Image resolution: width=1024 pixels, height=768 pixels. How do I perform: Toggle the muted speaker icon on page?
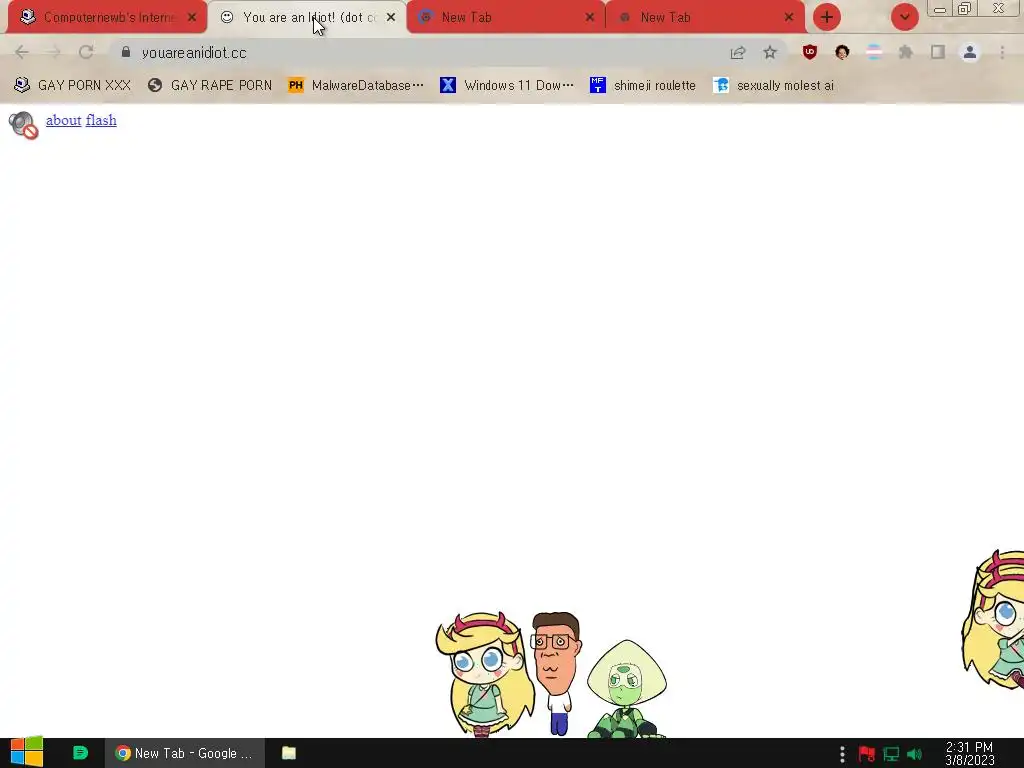pos(24,125)
